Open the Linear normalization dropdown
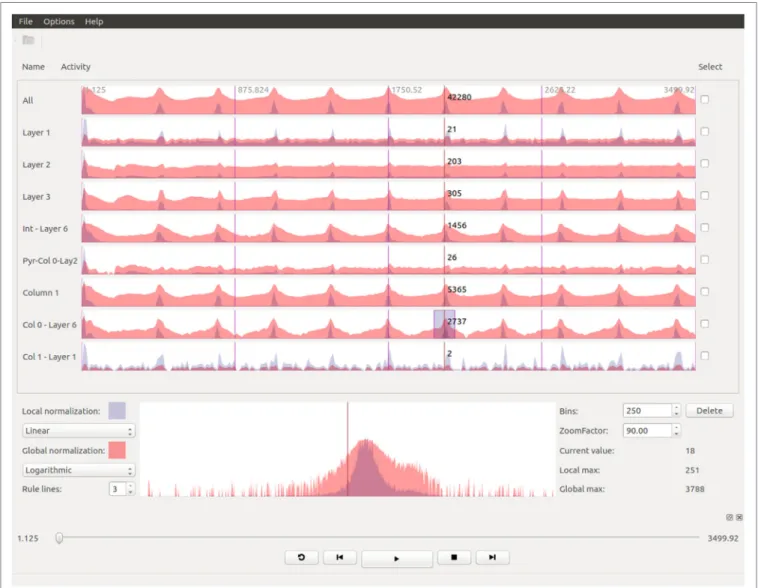This screenshot has width=758, height=588. (78, 430)
